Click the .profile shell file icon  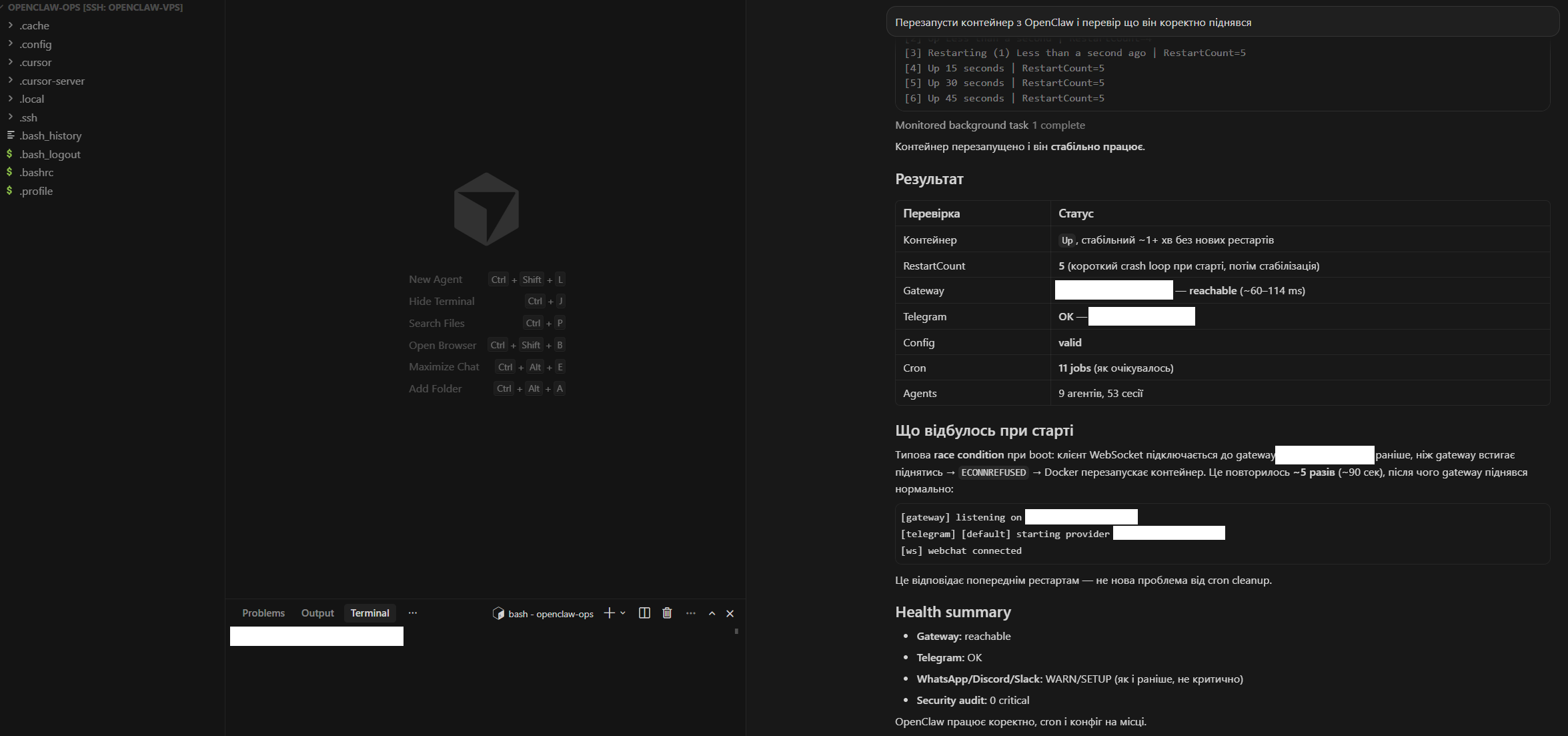(9, 190)
